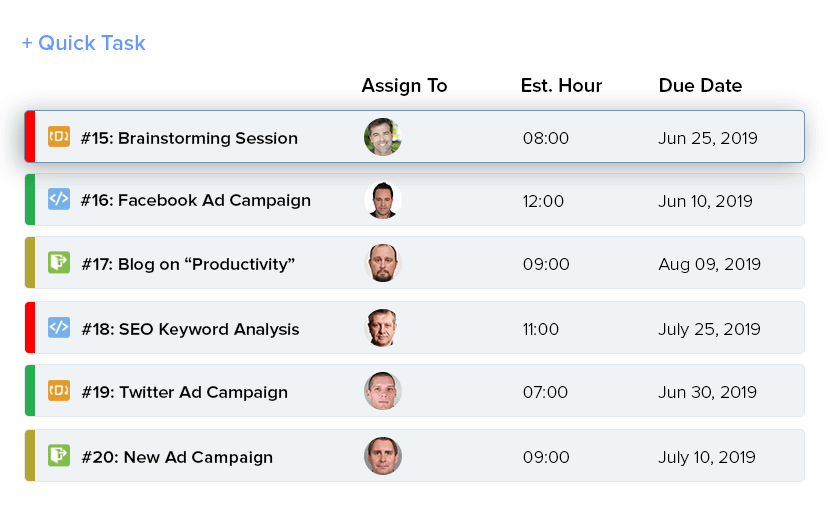830x520 pixels.
Task: Add a new task via Quick Task
Action: coord(84,43)
